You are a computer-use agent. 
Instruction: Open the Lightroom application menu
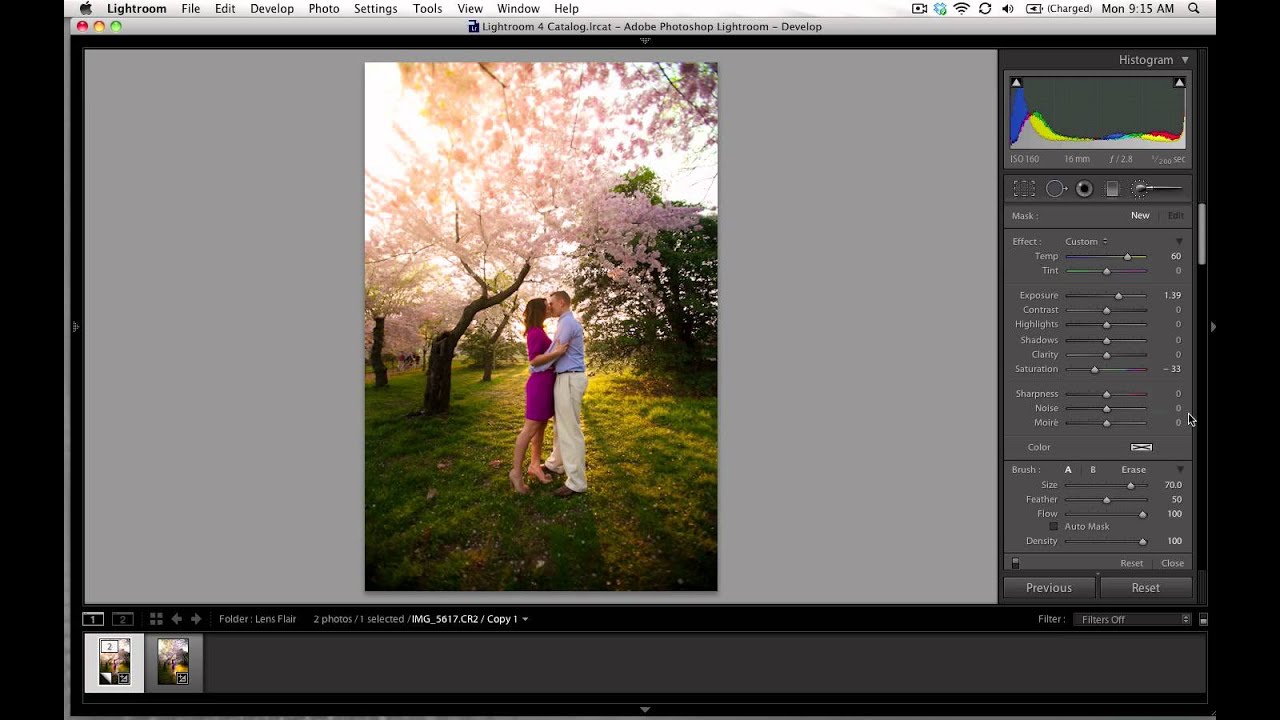tap(137, 9)
